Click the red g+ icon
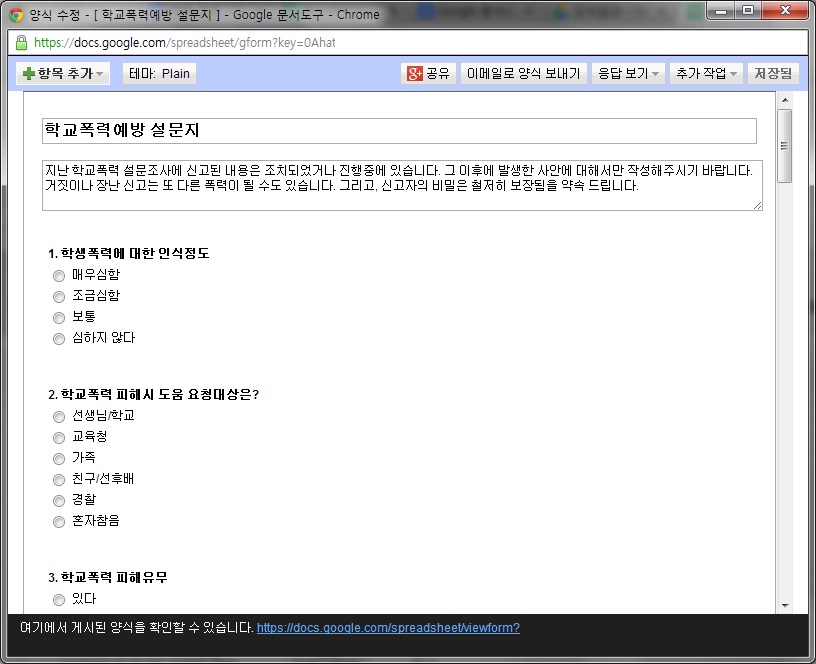 [414, 73]
